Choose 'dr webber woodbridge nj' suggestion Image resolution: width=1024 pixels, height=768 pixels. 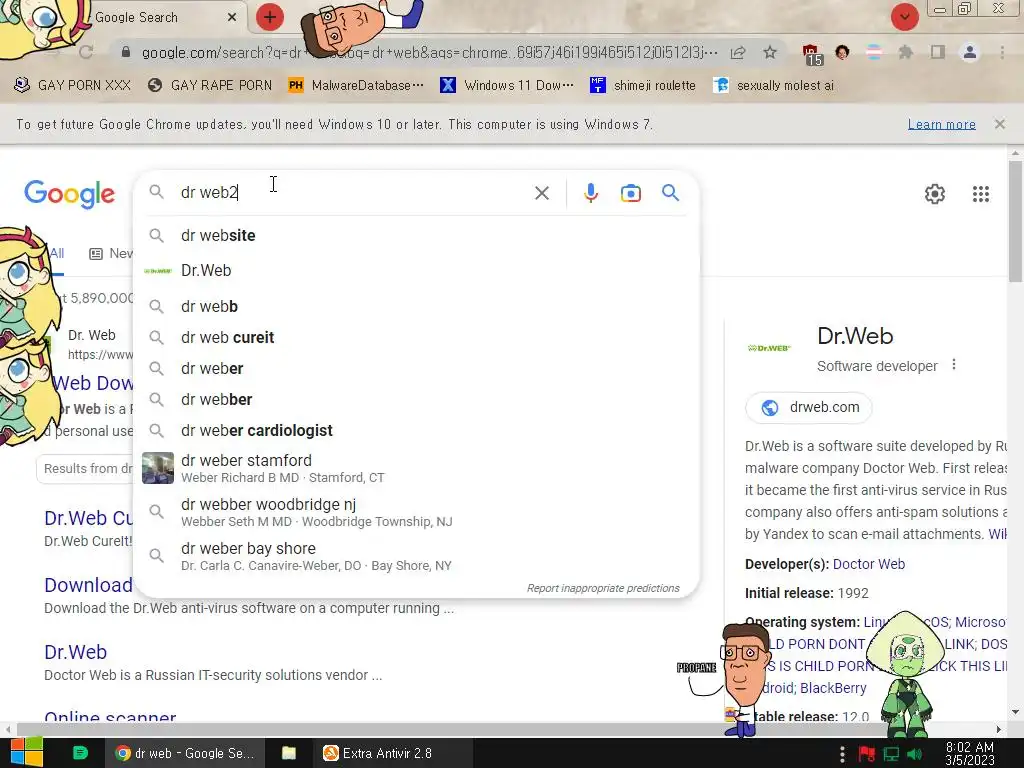point(415,512)
